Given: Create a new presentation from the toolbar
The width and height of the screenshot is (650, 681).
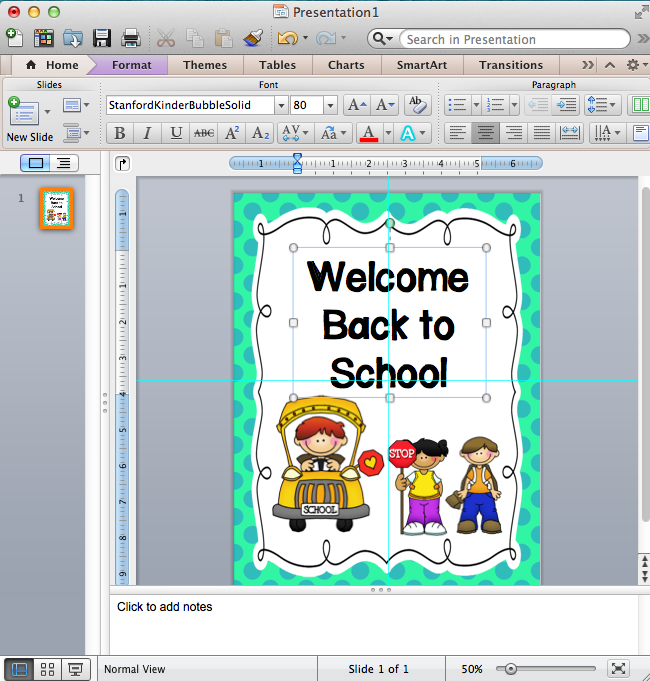Looking at the screenshot, I should [x=15, y=38].
